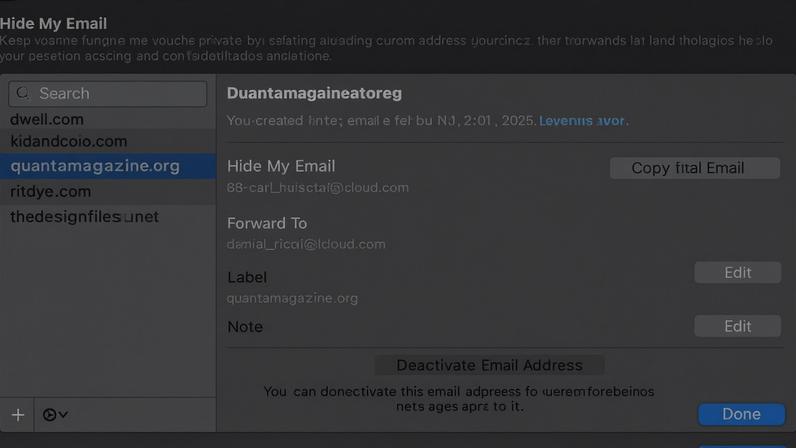This screenshot has width=796, height=448.
Task: Click the Forward To email address
Action: coord(306,244)
